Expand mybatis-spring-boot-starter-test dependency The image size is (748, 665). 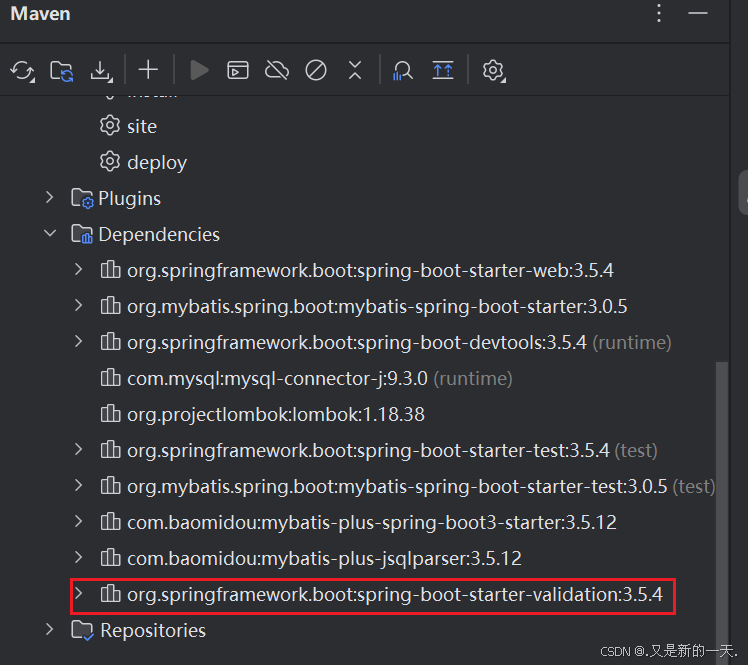click(79, 486)
